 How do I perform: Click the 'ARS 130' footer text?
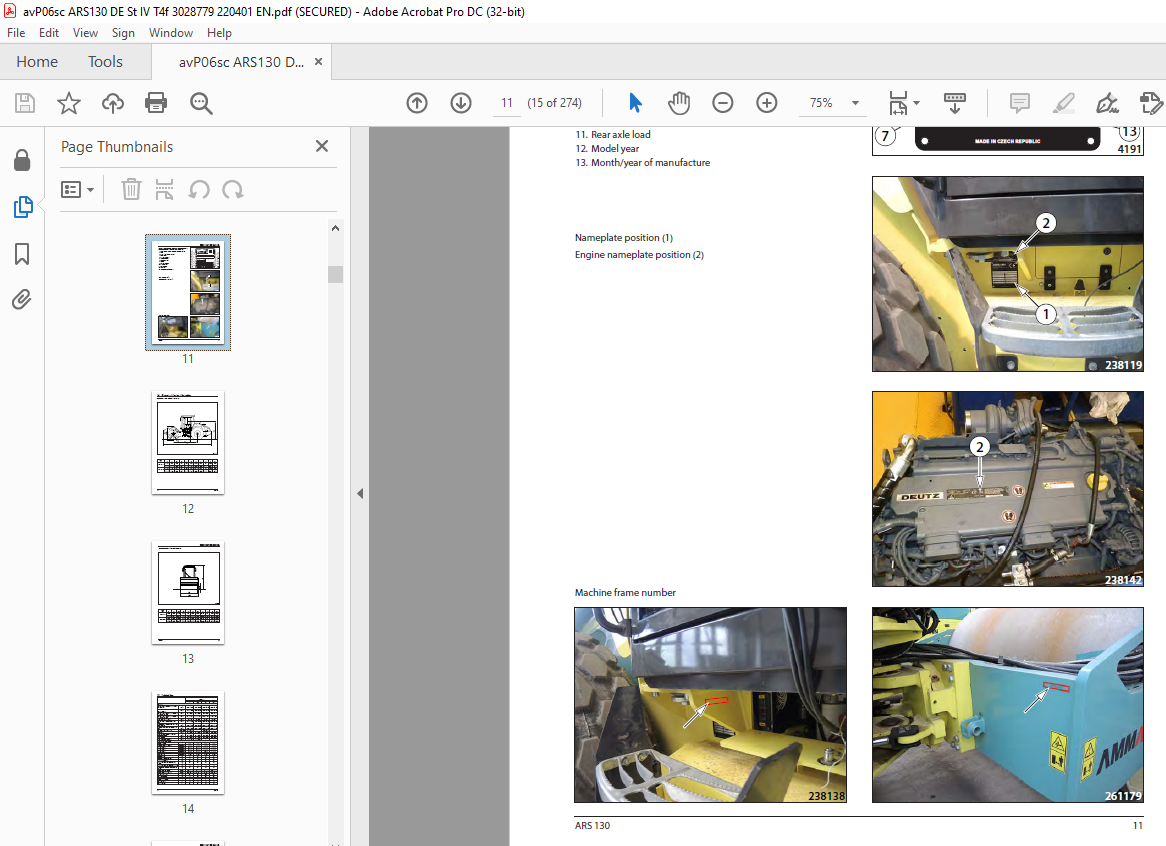pyautogui.click(x=592, y=825)
